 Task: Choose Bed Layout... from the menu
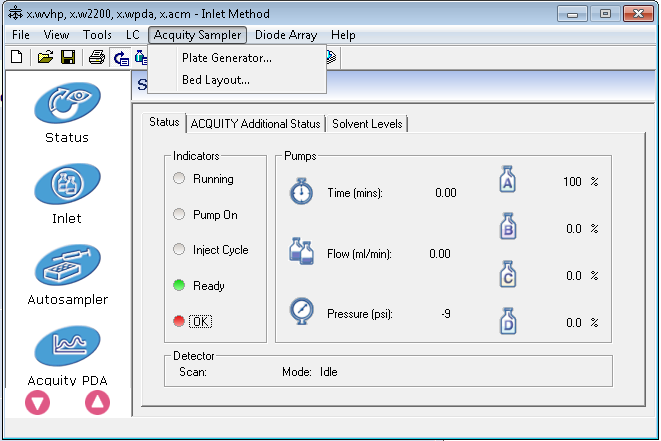[237, 80]
